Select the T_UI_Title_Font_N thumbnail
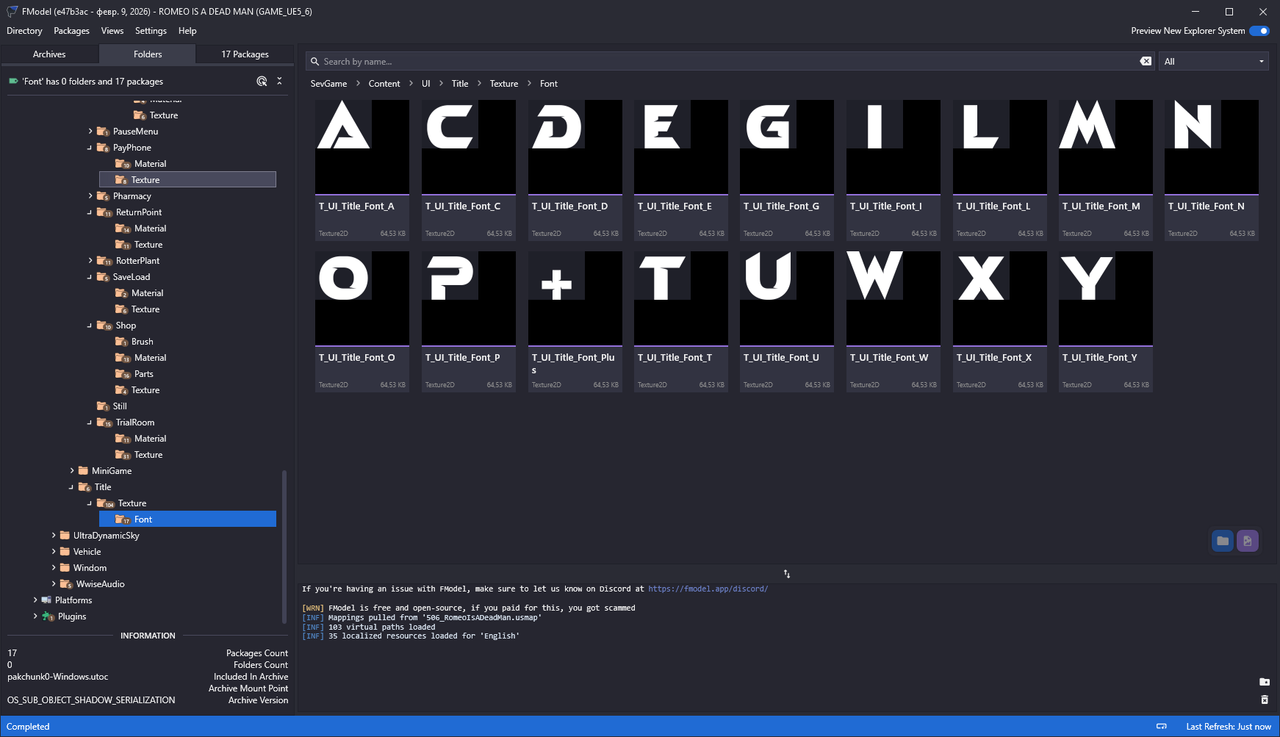The width and height of the screenshot is (1280, 737). [1212, 146]
